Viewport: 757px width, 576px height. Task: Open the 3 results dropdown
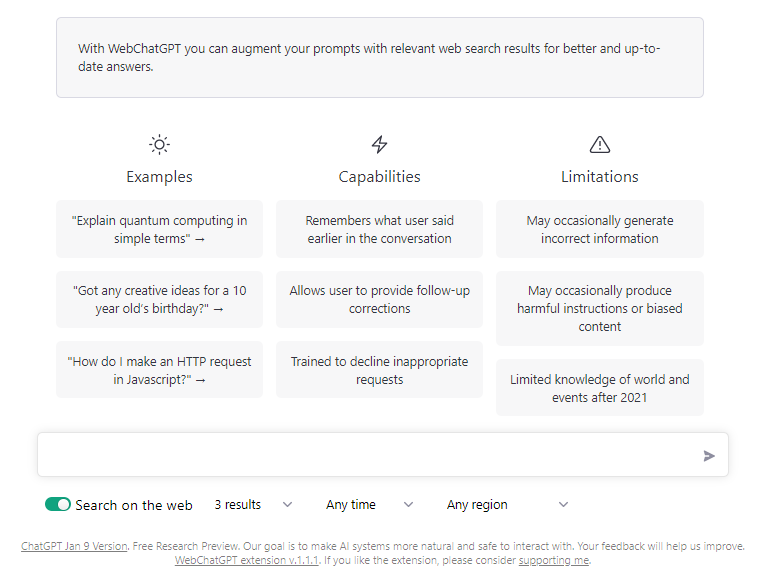coord(254,505)
